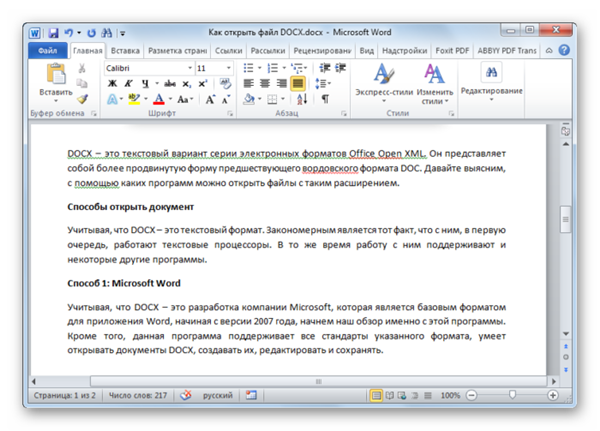Click the Text Effects glowing A icon

coord(112,100)
